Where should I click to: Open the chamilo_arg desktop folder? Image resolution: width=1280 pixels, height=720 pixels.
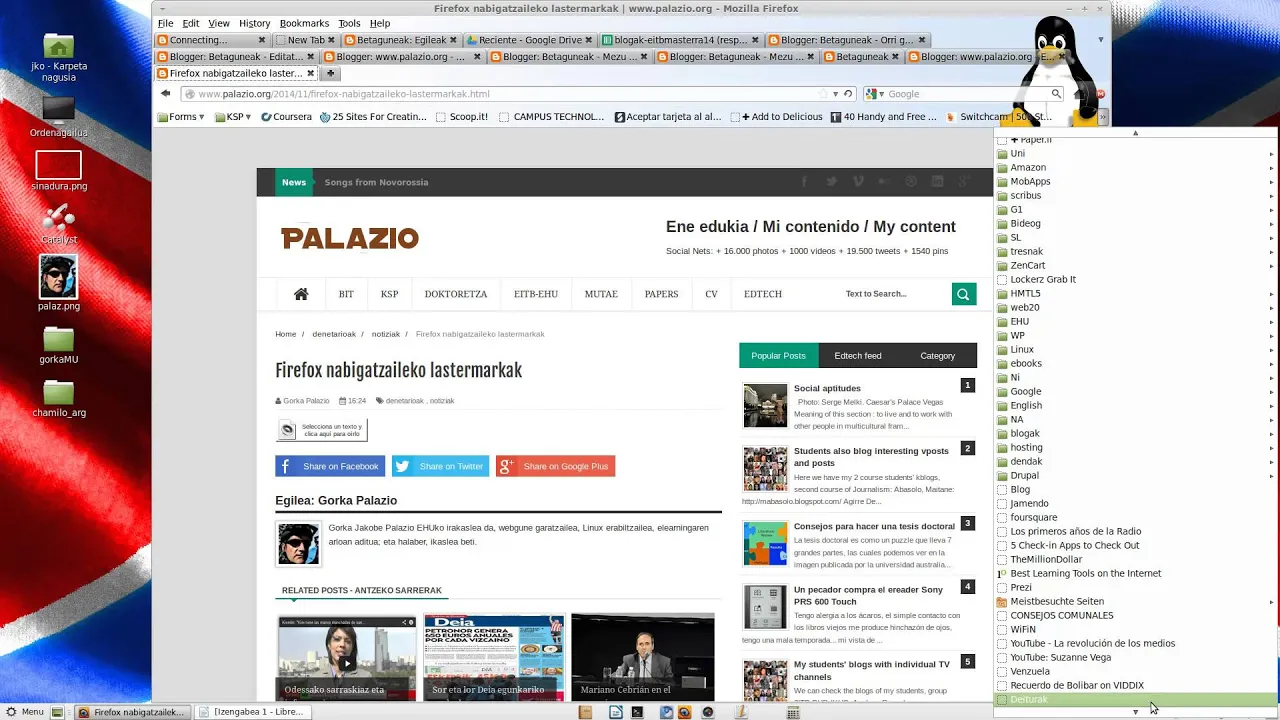pos(59,398)
